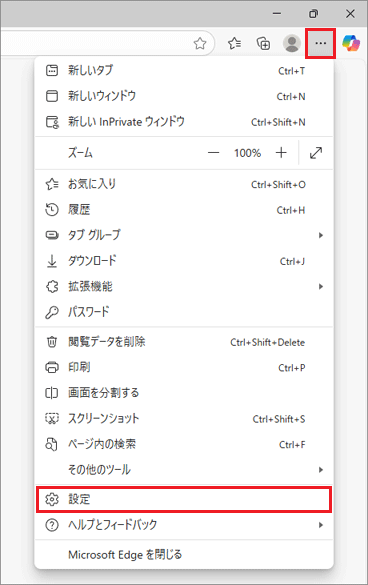
Task: Click the InPrivate window icon
Action: [x=52, y=122]
